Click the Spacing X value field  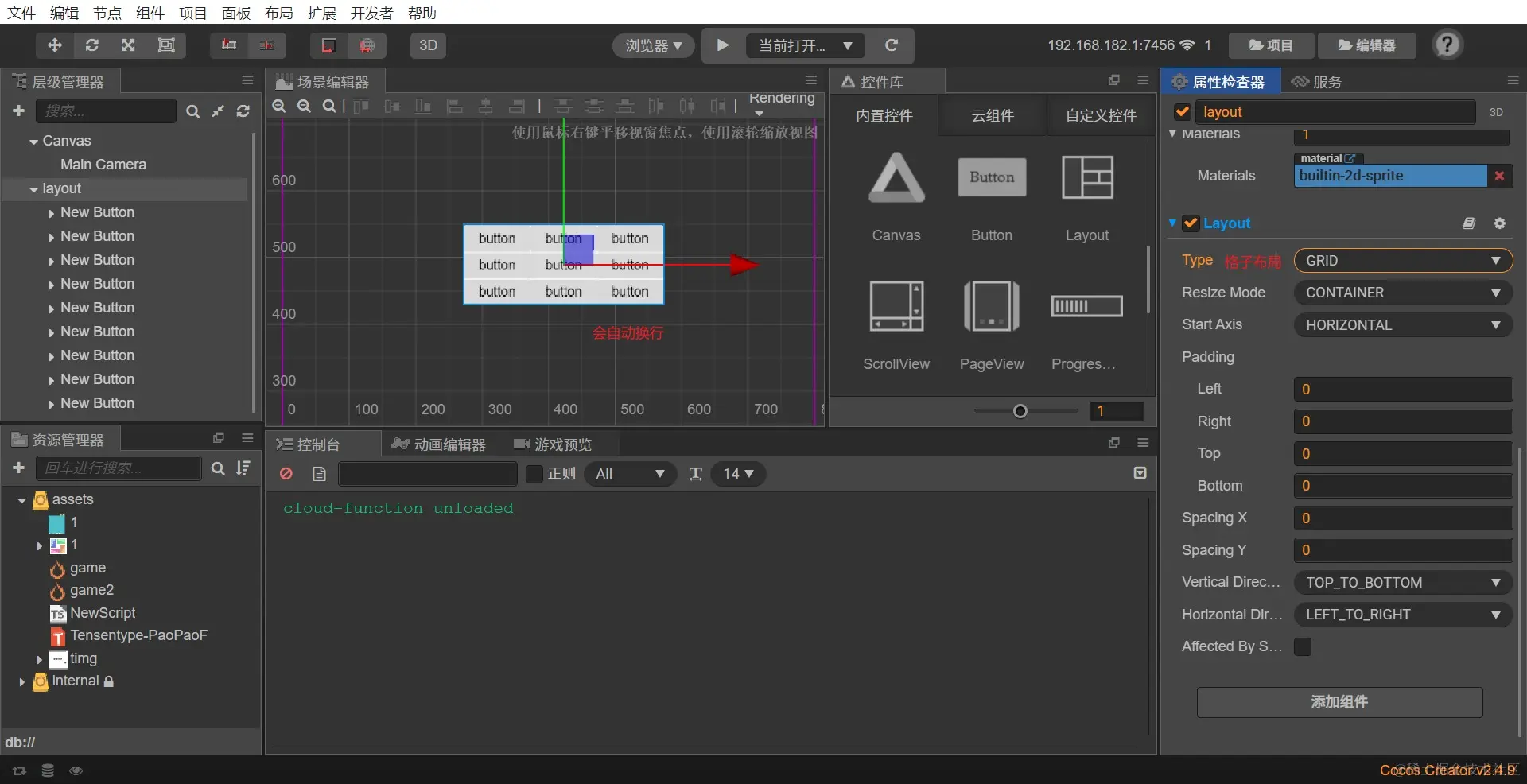[1403, 518]
